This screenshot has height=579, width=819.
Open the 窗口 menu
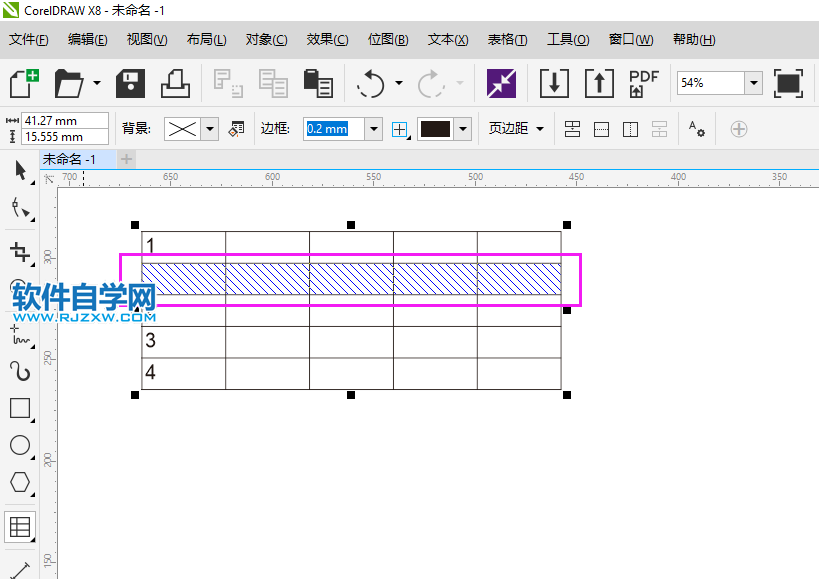[631, 40]
